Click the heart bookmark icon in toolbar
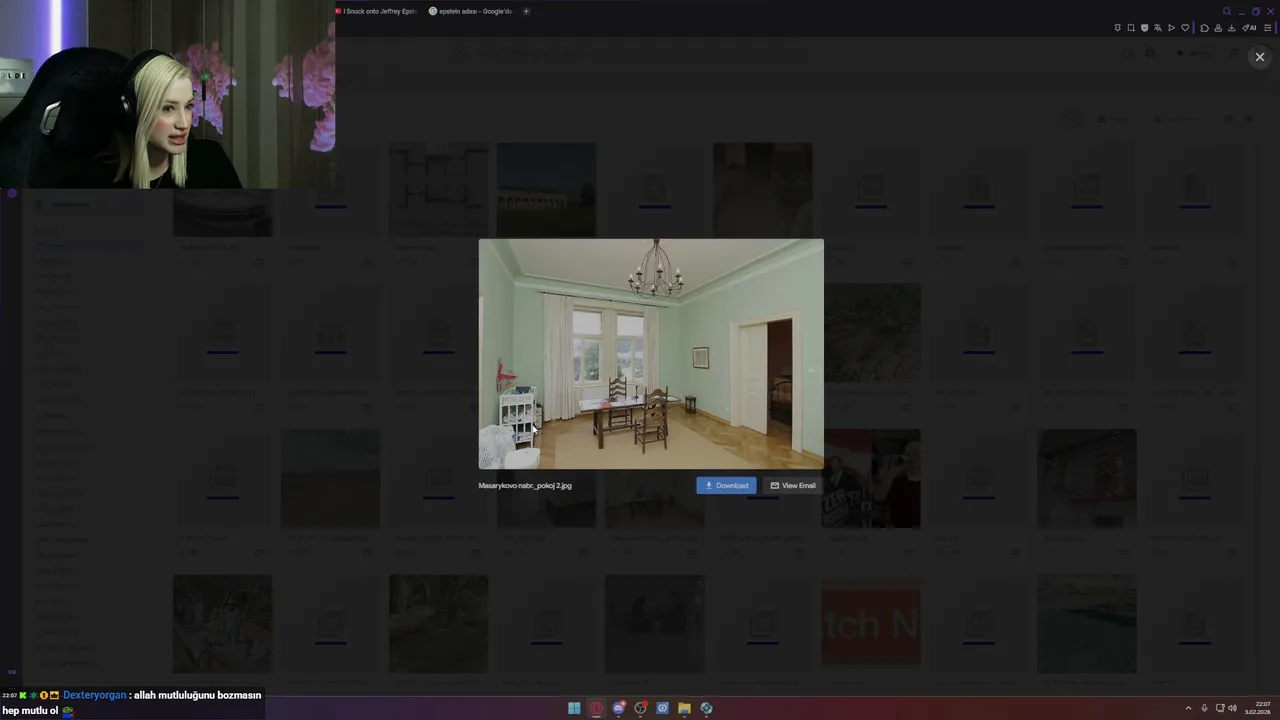The height and width of the screenshot is (720, 1280). click(1185, 28)
